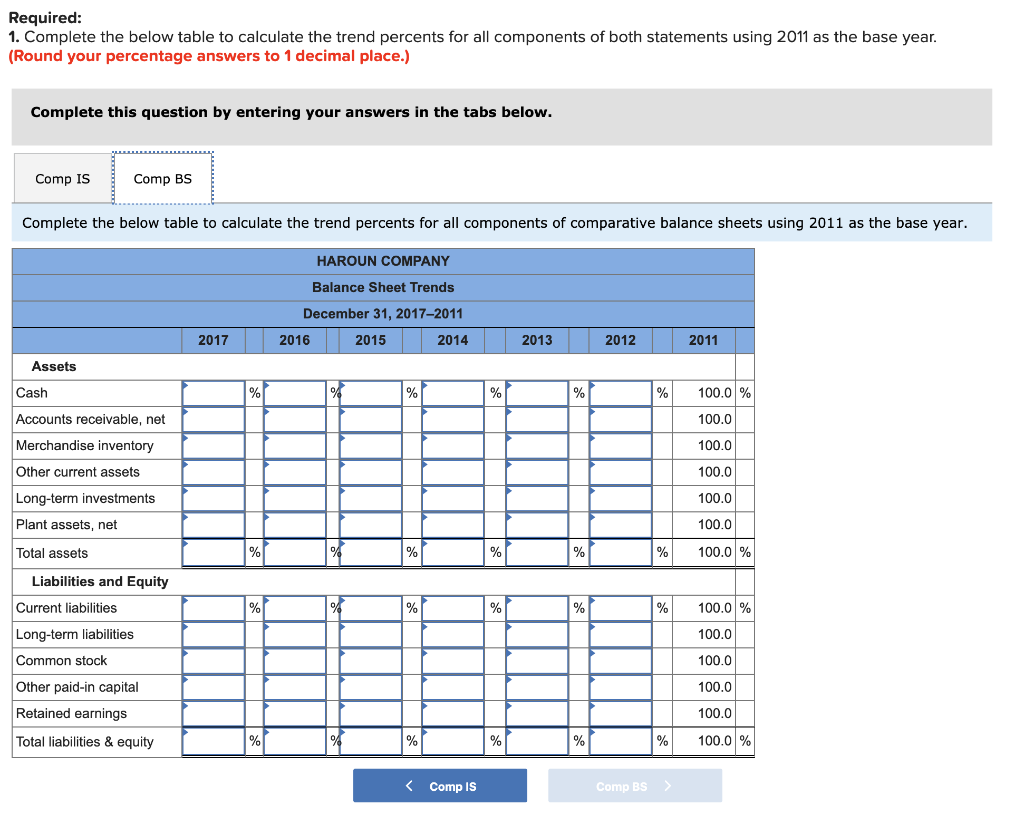Click the 2012 Retained earnings input field
Viewport: 1024px width, 834px height.
point(620,712)
